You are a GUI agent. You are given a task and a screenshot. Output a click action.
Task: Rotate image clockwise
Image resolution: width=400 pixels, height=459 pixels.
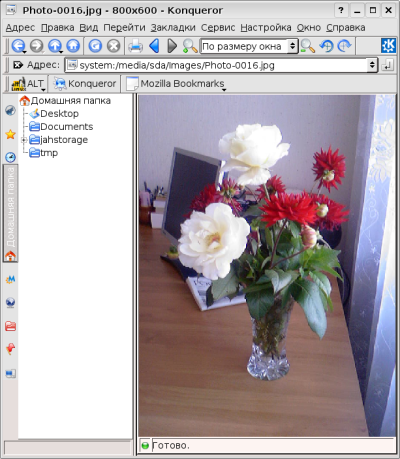(344, 46)
